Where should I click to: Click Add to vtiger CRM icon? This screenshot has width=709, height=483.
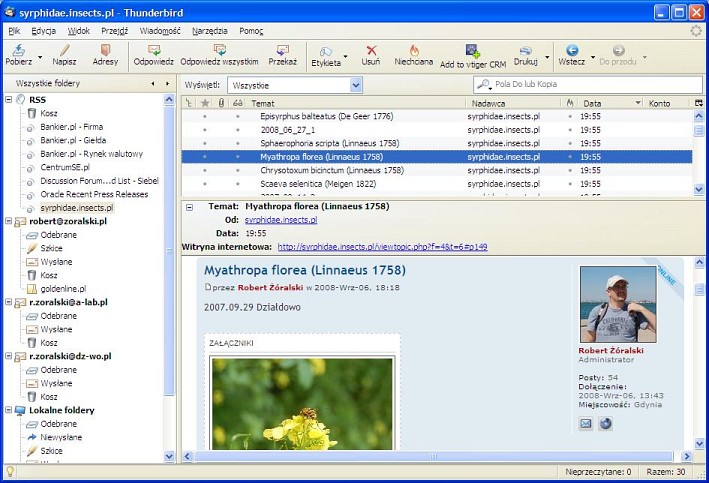pyautogui.click(x=473, y=50)
